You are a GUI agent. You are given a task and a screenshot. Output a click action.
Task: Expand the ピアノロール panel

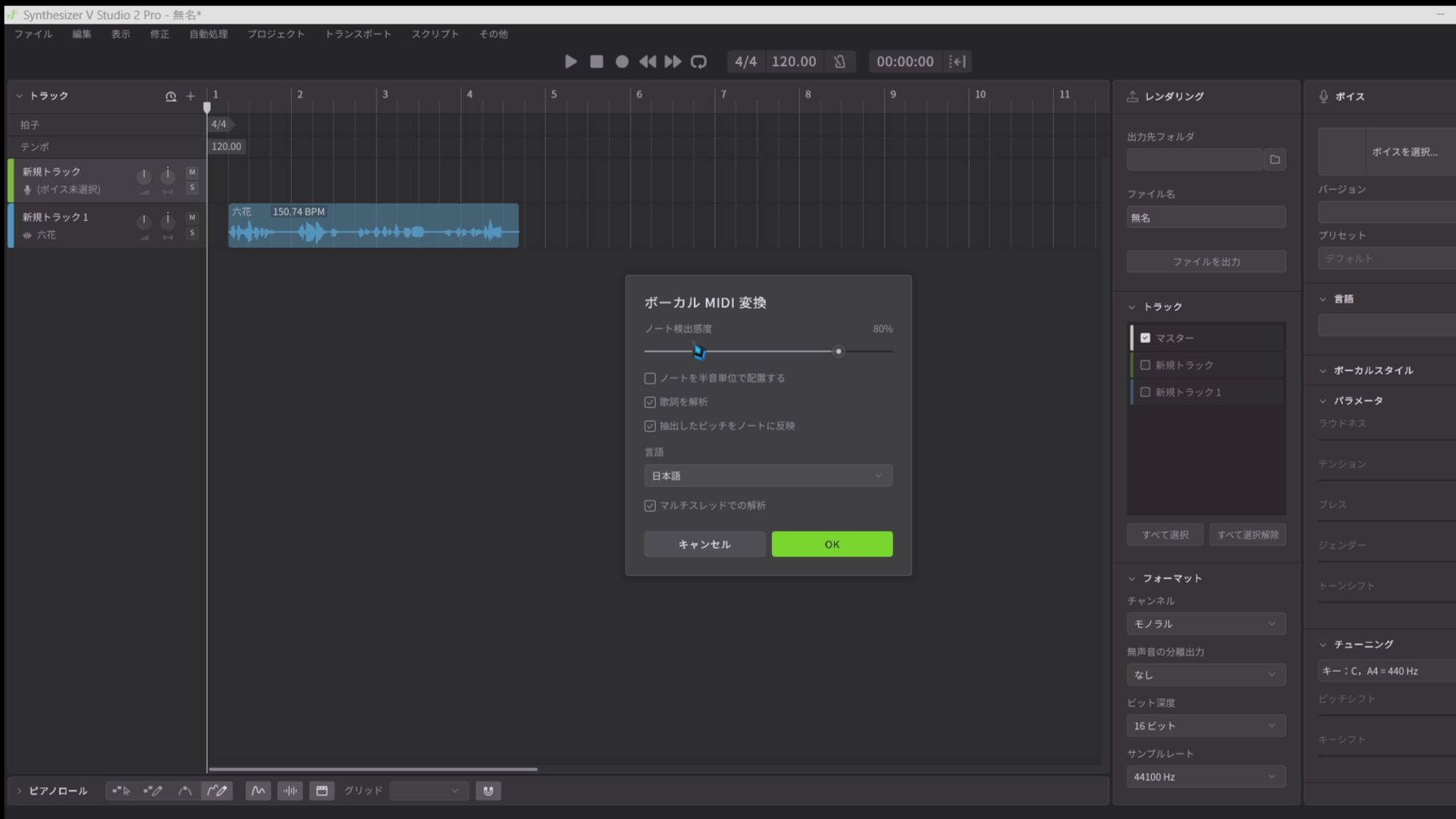point(20,791)
